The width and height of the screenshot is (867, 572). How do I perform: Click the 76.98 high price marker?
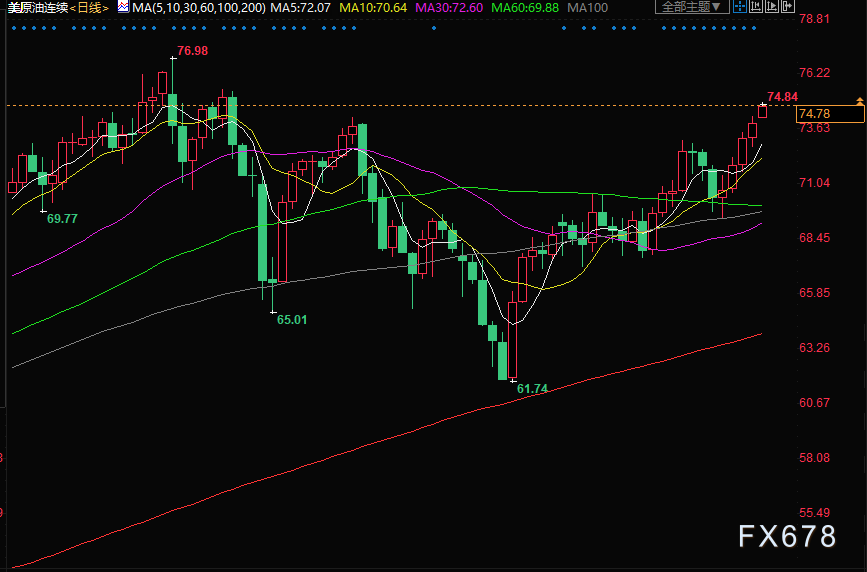192,51
